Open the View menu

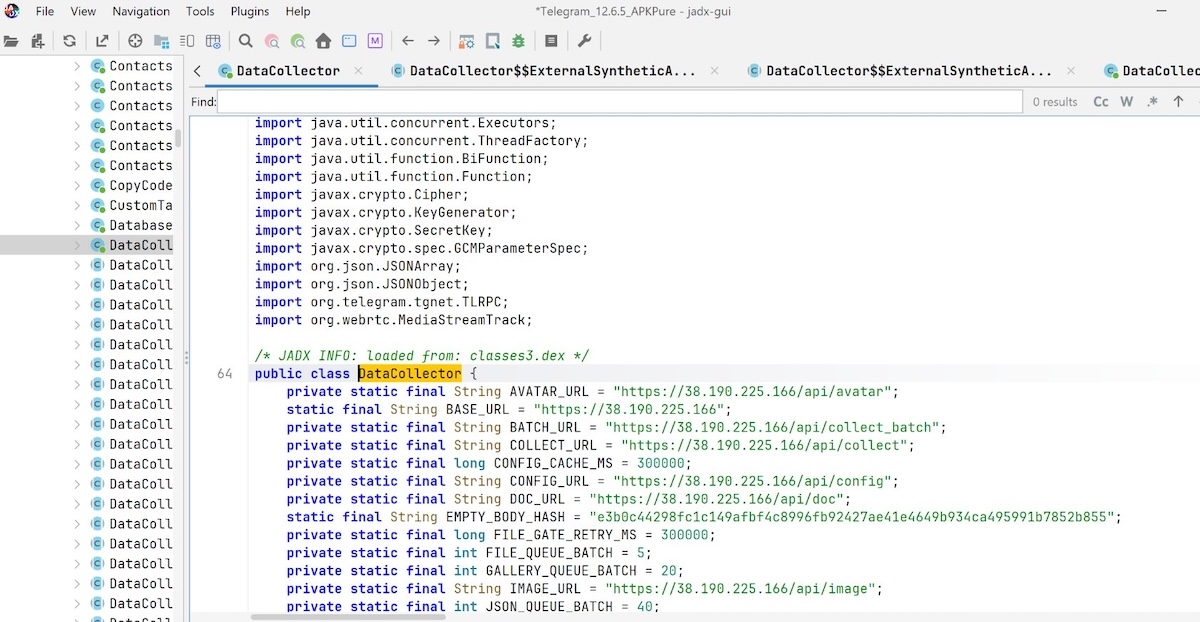click(84, 11)
